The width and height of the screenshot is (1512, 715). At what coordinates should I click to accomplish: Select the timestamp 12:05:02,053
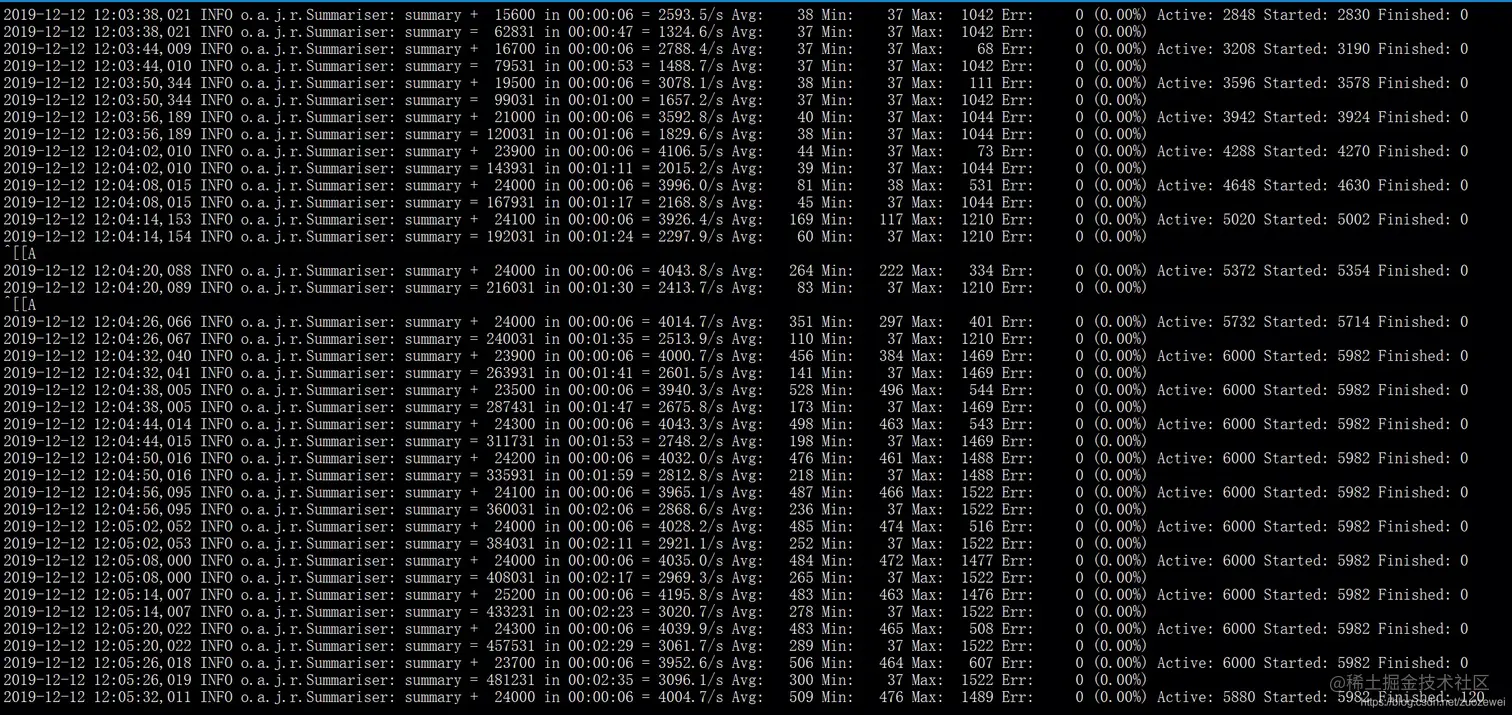coord(143,543)
